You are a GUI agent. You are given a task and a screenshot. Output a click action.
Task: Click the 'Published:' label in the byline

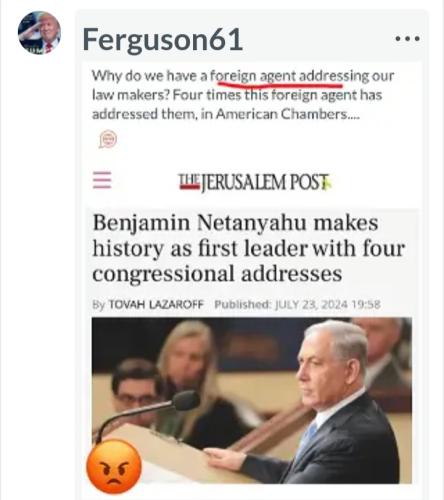point(243,304)
